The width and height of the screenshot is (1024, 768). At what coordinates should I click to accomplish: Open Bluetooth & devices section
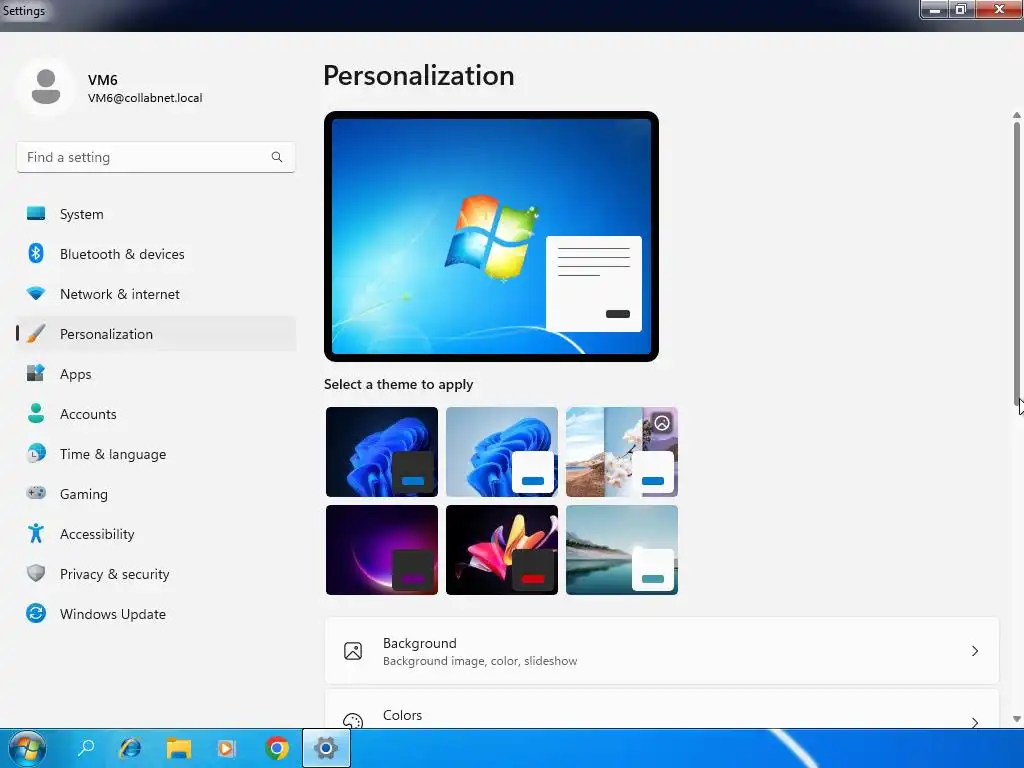point(155,254)
